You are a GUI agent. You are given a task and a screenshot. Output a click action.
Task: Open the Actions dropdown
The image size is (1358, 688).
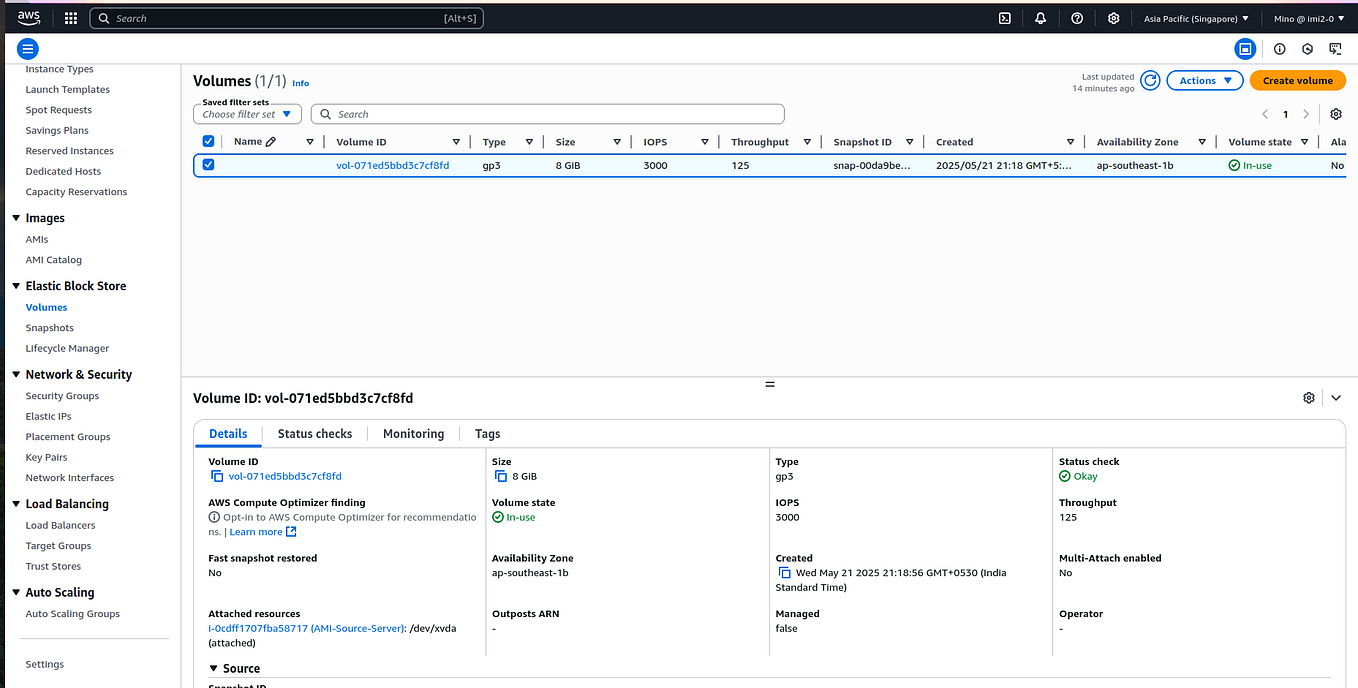(x=1204, y=80)
